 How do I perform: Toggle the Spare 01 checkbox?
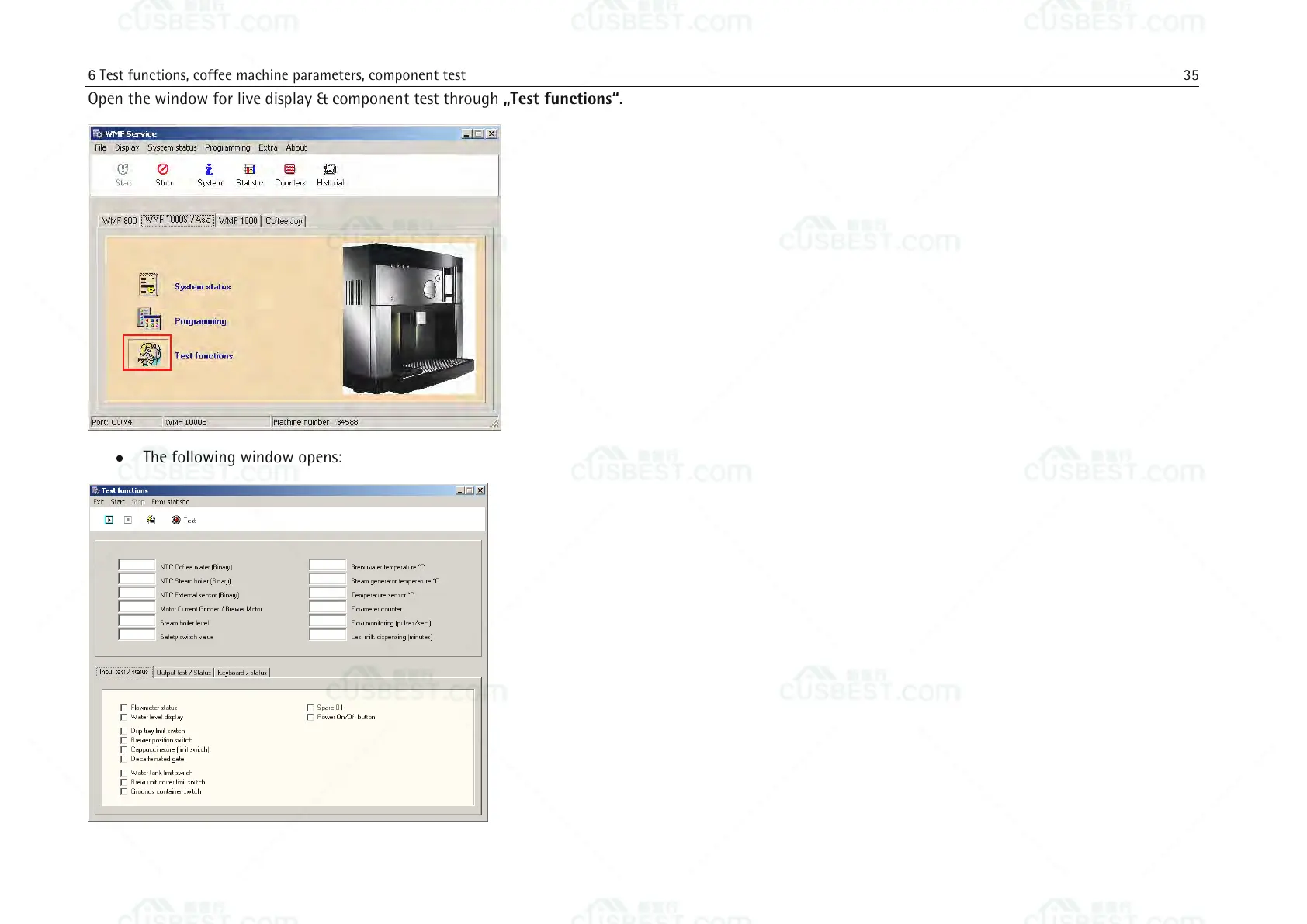coord(310,708)
